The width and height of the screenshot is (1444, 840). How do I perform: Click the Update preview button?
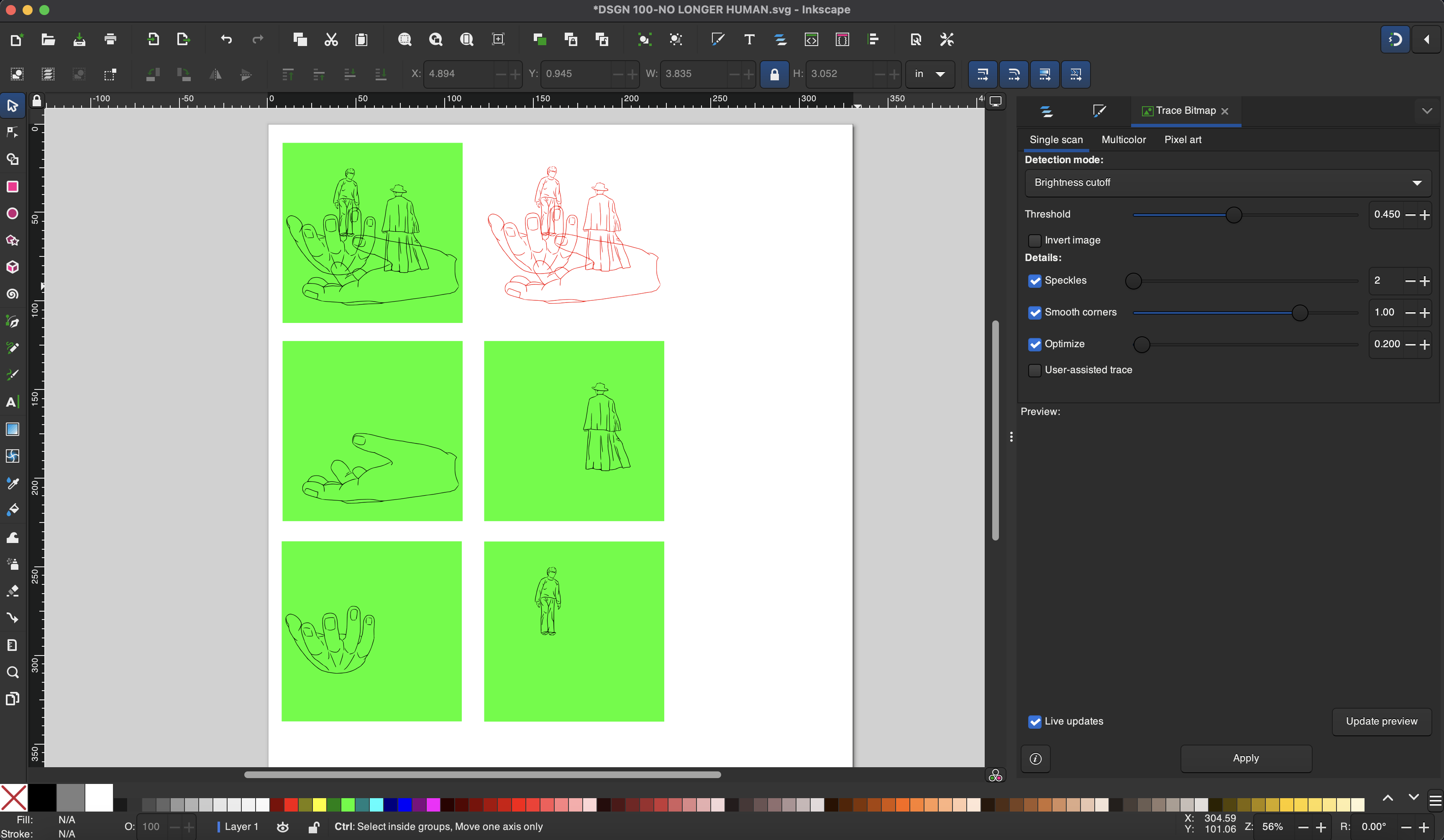click(x=1381, y=721)
